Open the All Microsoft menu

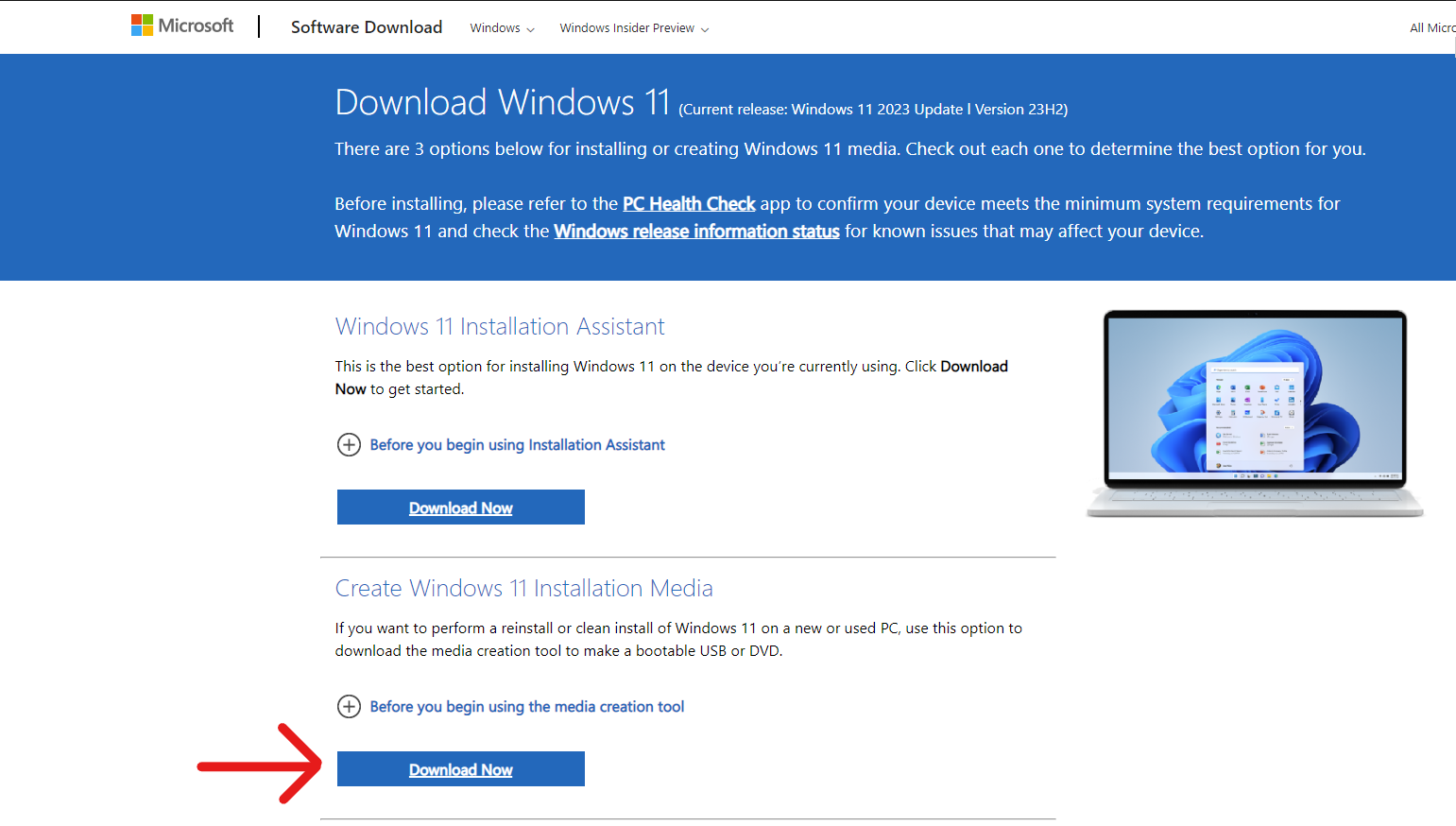[1432, 27]
